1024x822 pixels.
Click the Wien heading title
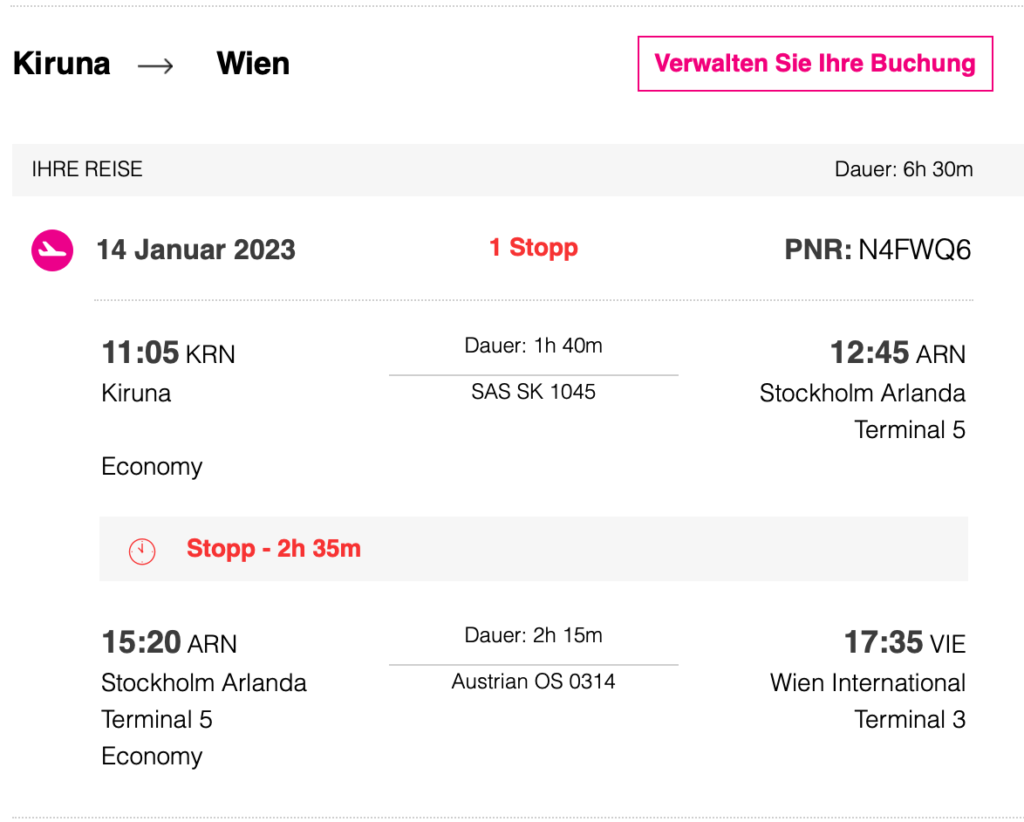pos(253,64)
